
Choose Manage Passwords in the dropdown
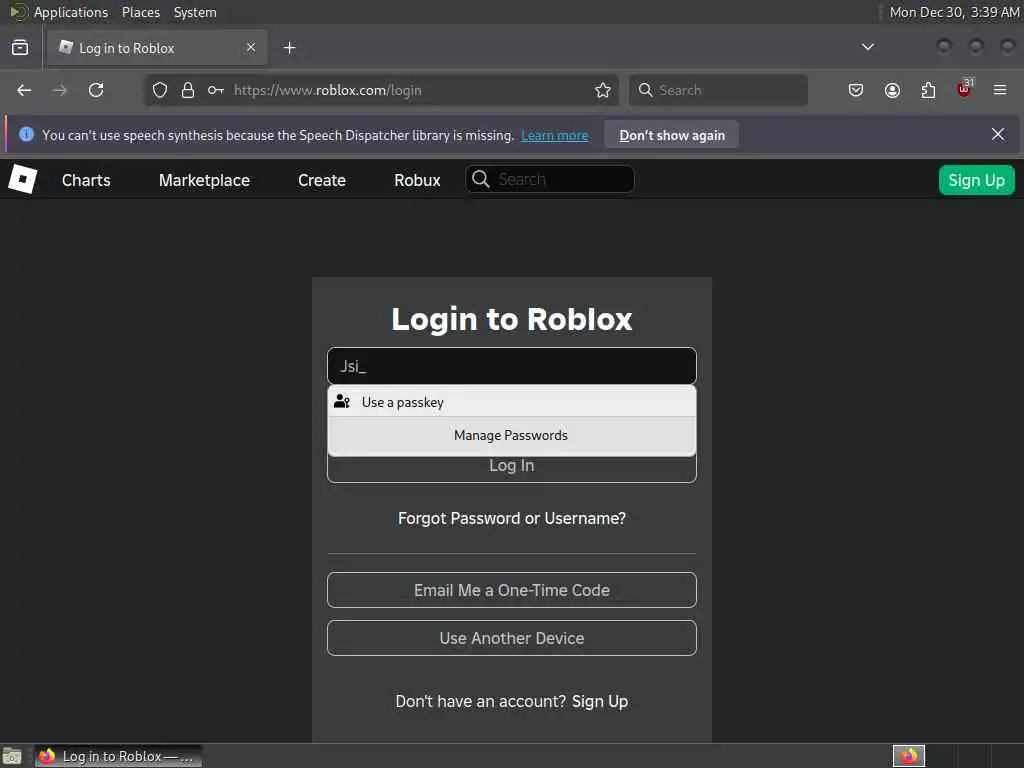click(x=511, y=435)
